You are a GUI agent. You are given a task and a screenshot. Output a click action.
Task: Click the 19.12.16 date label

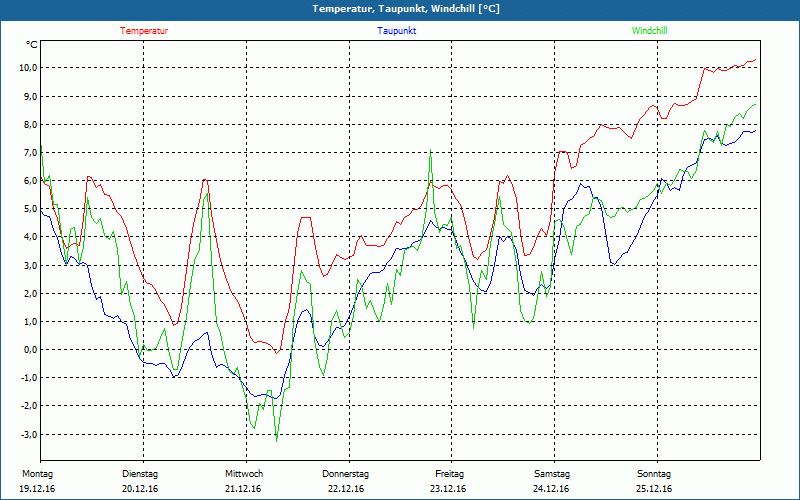pos(37,489)
